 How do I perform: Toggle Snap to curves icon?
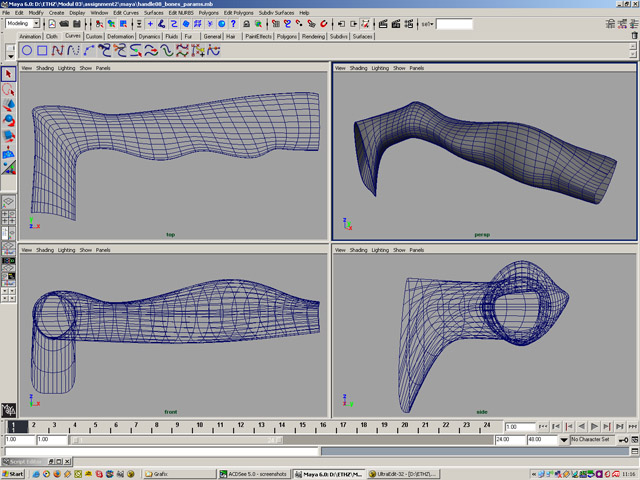[x=288, y=24]
